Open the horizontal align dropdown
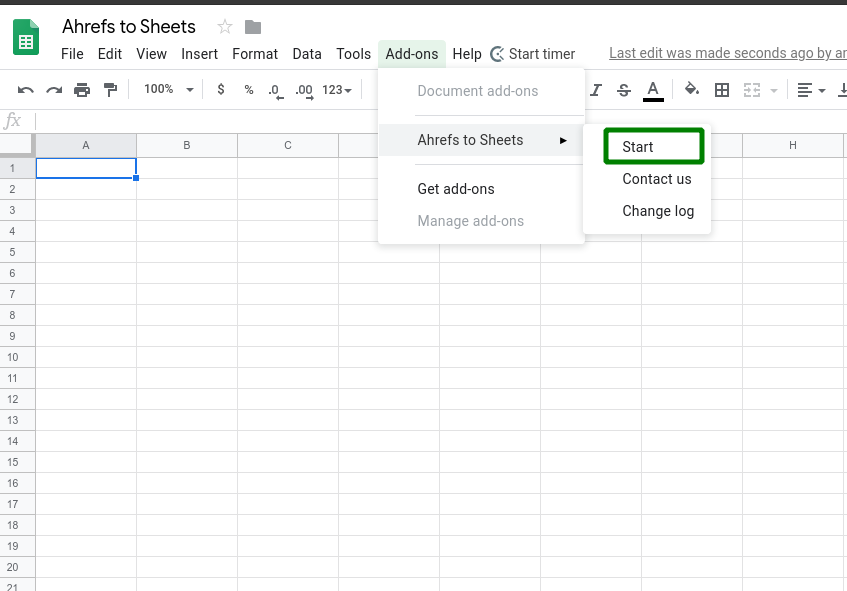This screenshot has height=591, width=847. click(x=807, y=89)
